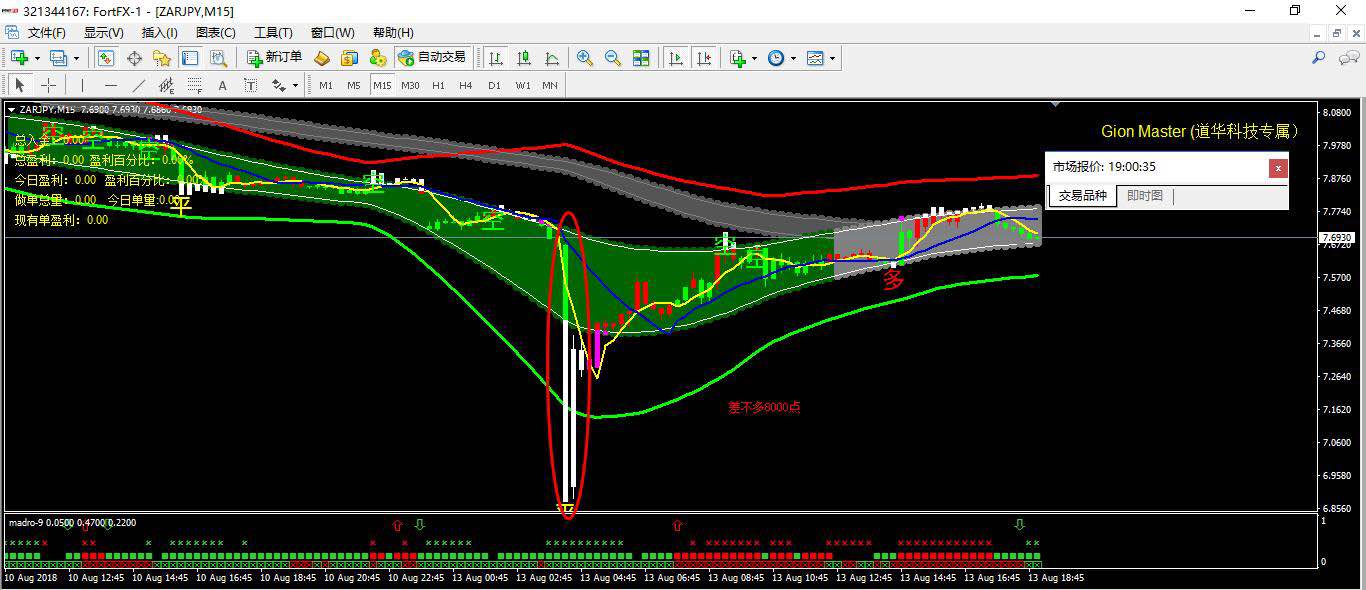Toggle the chart shift button

coord(704,58)
